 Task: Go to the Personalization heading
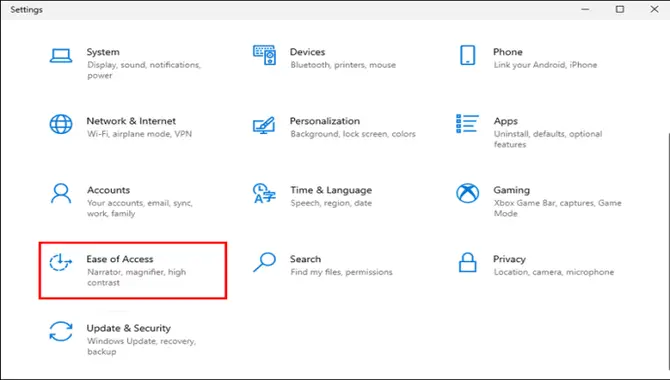[x=325, y=121]
